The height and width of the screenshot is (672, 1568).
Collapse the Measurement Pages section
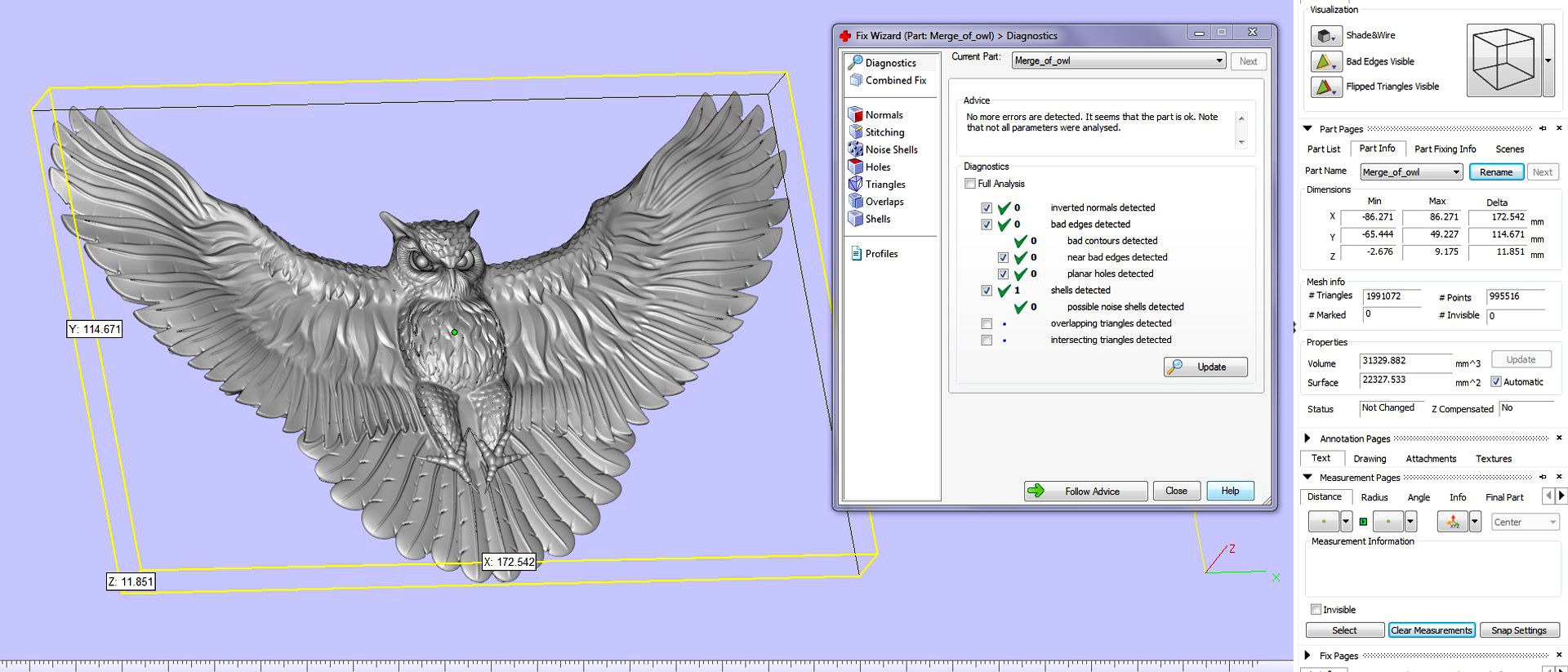[1307, 477]
